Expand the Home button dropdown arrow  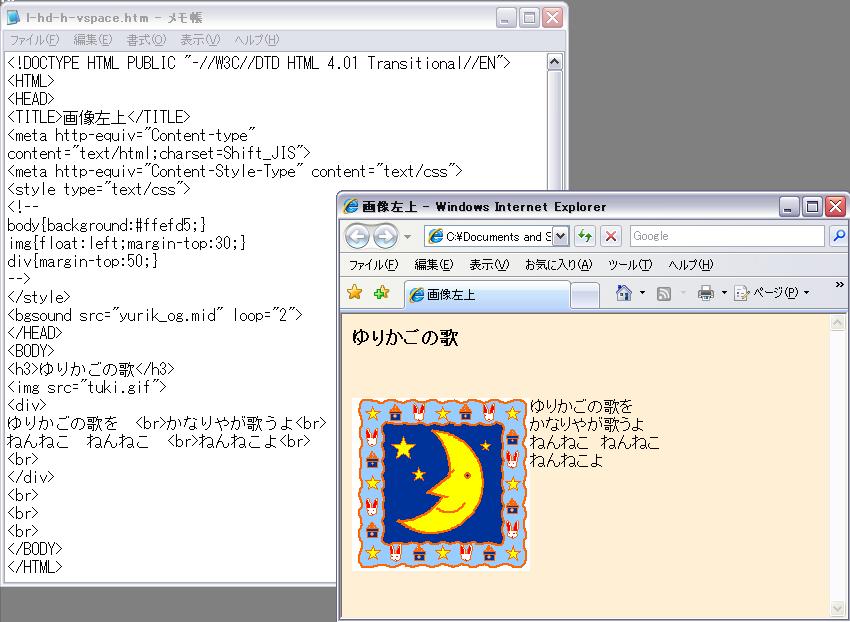click(642, 293)
